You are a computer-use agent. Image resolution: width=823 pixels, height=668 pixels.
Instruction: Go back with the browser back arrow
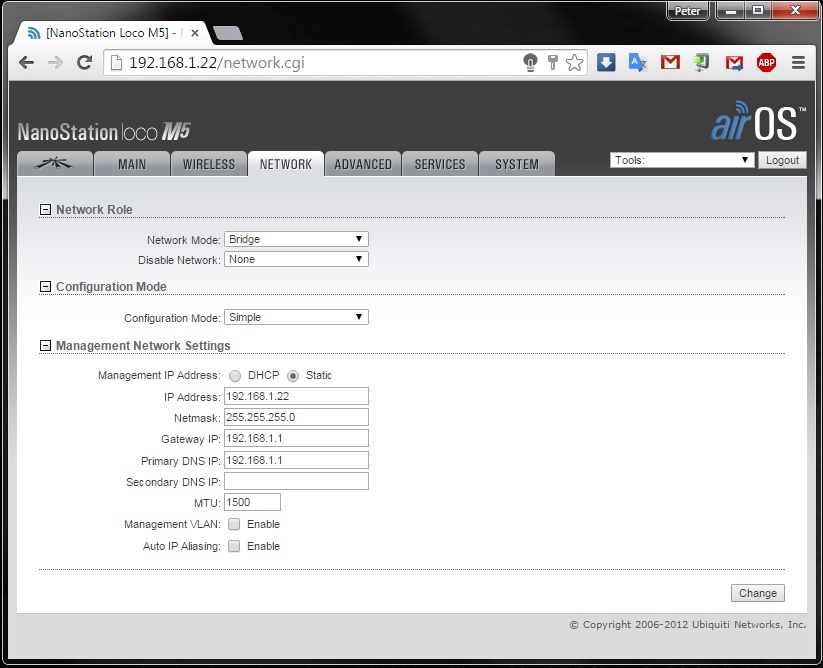(26, 63)
